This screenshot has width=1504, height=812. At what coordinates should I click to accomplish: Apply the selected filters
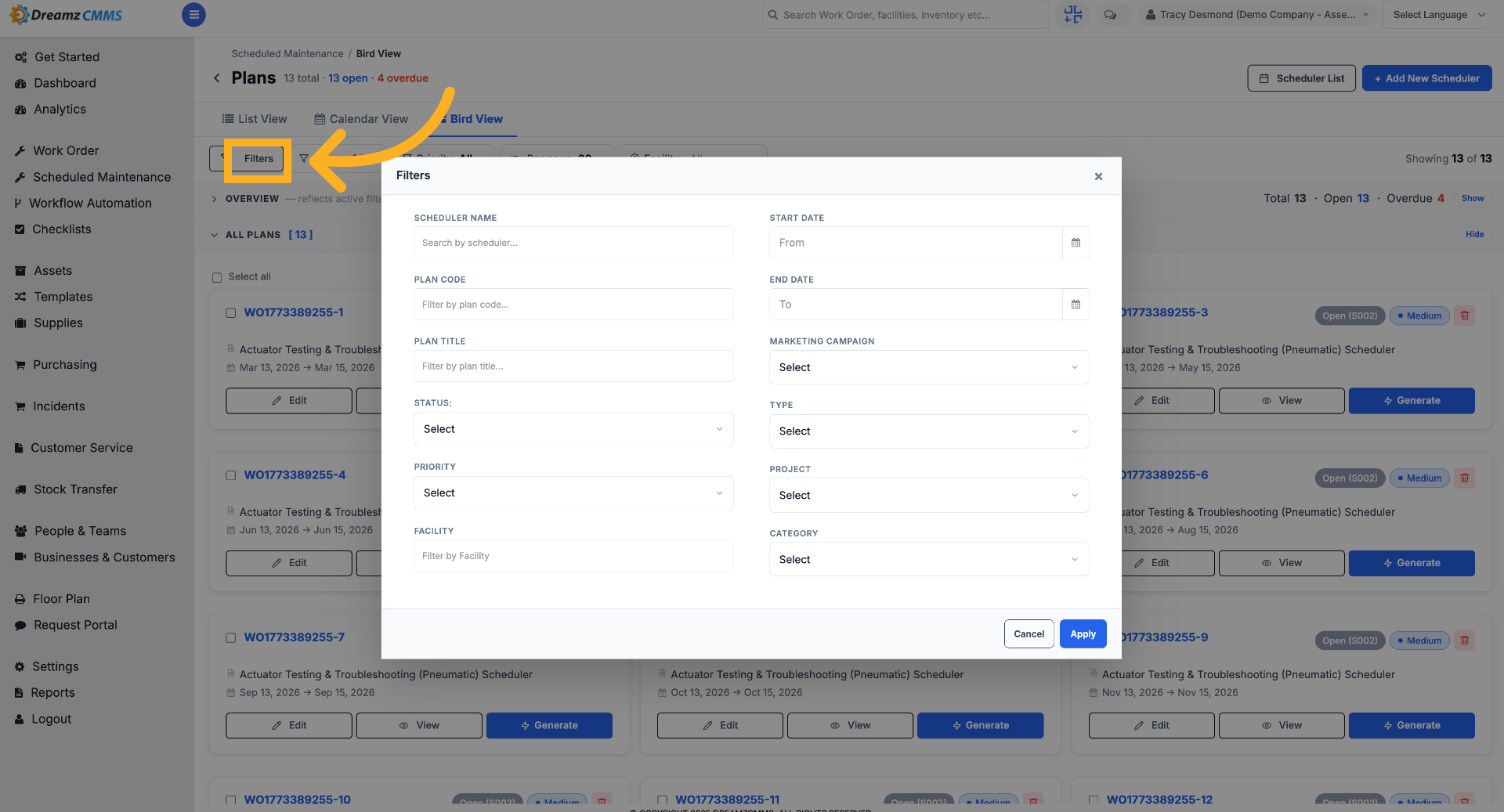coord(1083,634)
